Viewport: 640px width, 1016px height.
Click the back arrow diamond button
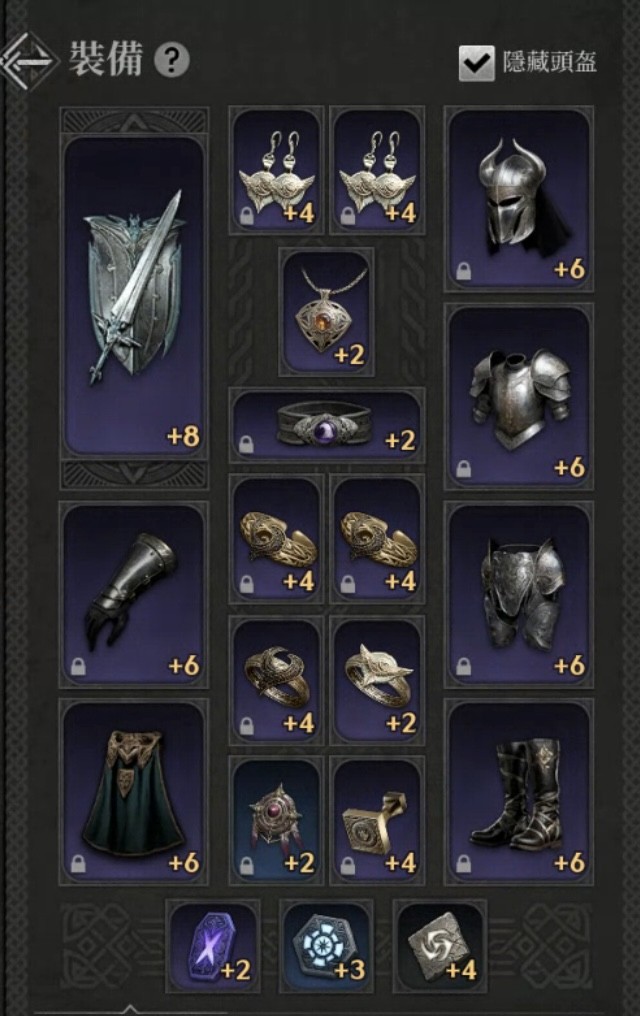point(29,62)
